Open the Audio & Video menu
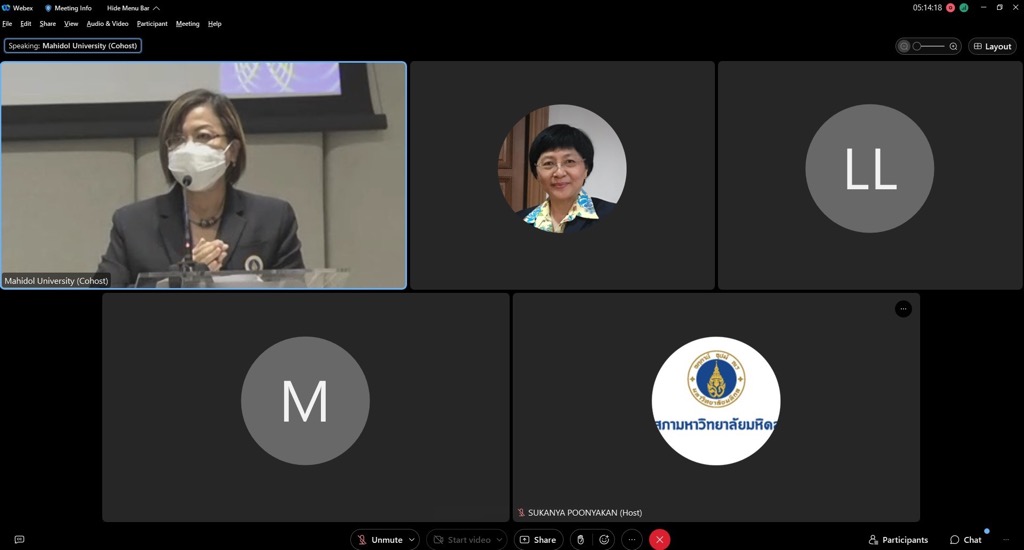The width and height of the screenshot is (1024, 550). point(107,24)
